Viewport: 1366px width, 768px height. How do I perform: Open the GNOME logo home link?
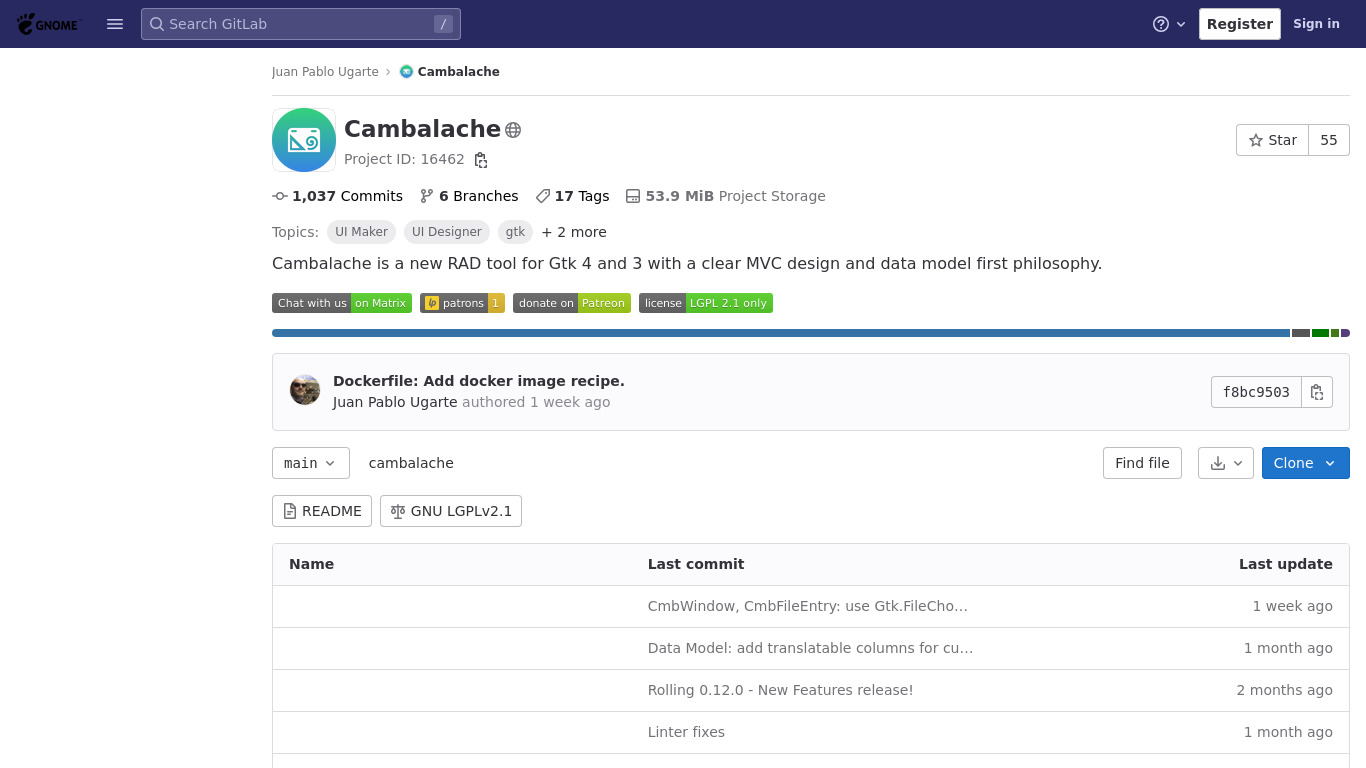click(x=49, y=24)
